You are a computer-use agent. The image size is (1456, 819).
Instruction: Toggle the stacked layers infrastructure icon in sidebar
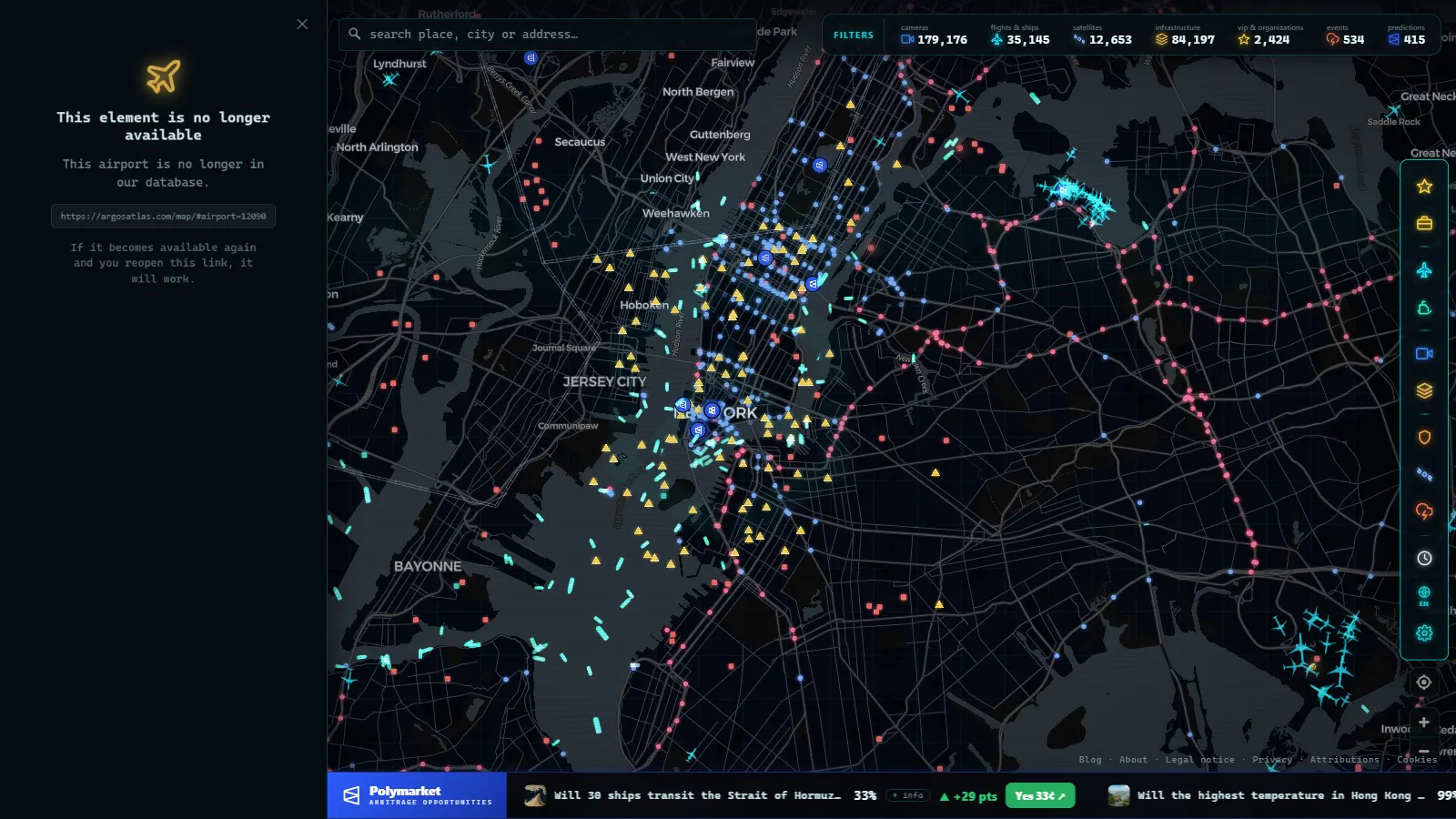pyautogui.click(x=1424, y=390)
